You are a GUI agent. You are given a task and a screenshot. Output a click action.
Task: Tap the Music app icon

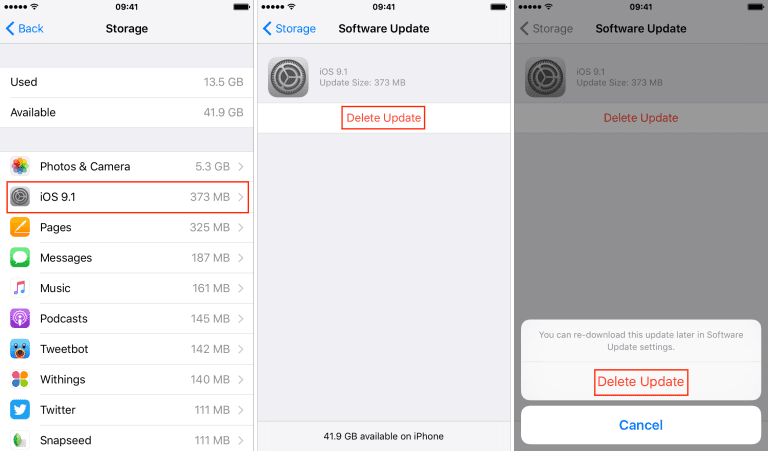[x=20, y=288]
